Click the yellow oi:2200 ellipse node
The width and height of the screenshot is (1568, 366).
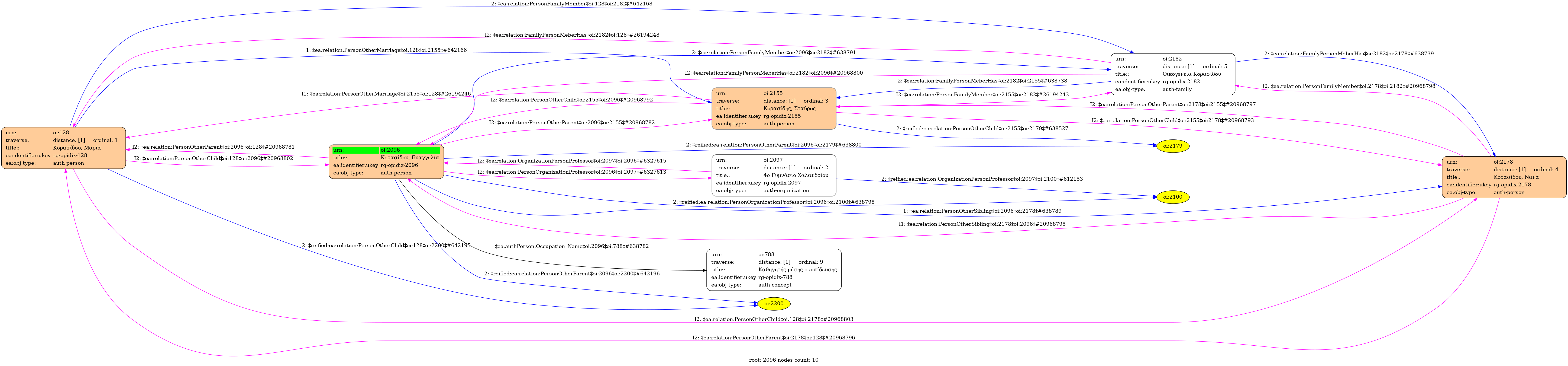pyautogui.click(x=773, y=304)
